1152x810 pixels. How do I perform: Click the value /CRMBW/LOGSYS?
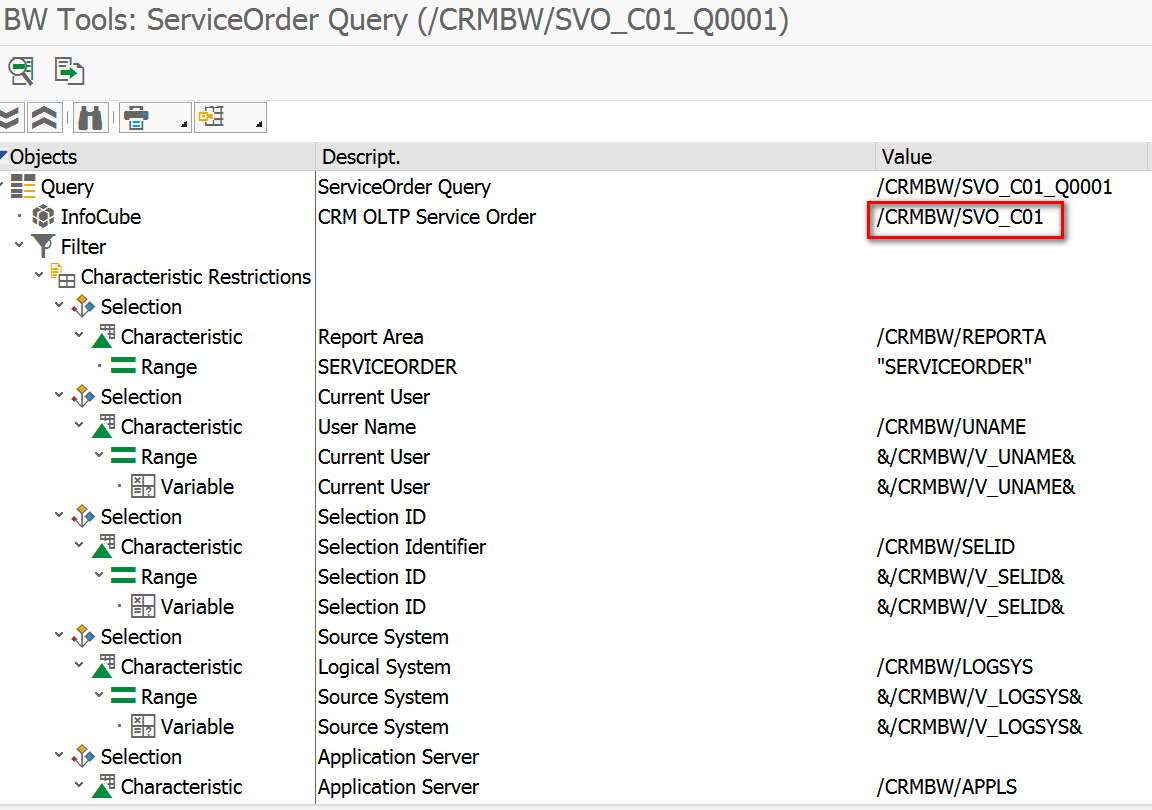pos(954,667)
